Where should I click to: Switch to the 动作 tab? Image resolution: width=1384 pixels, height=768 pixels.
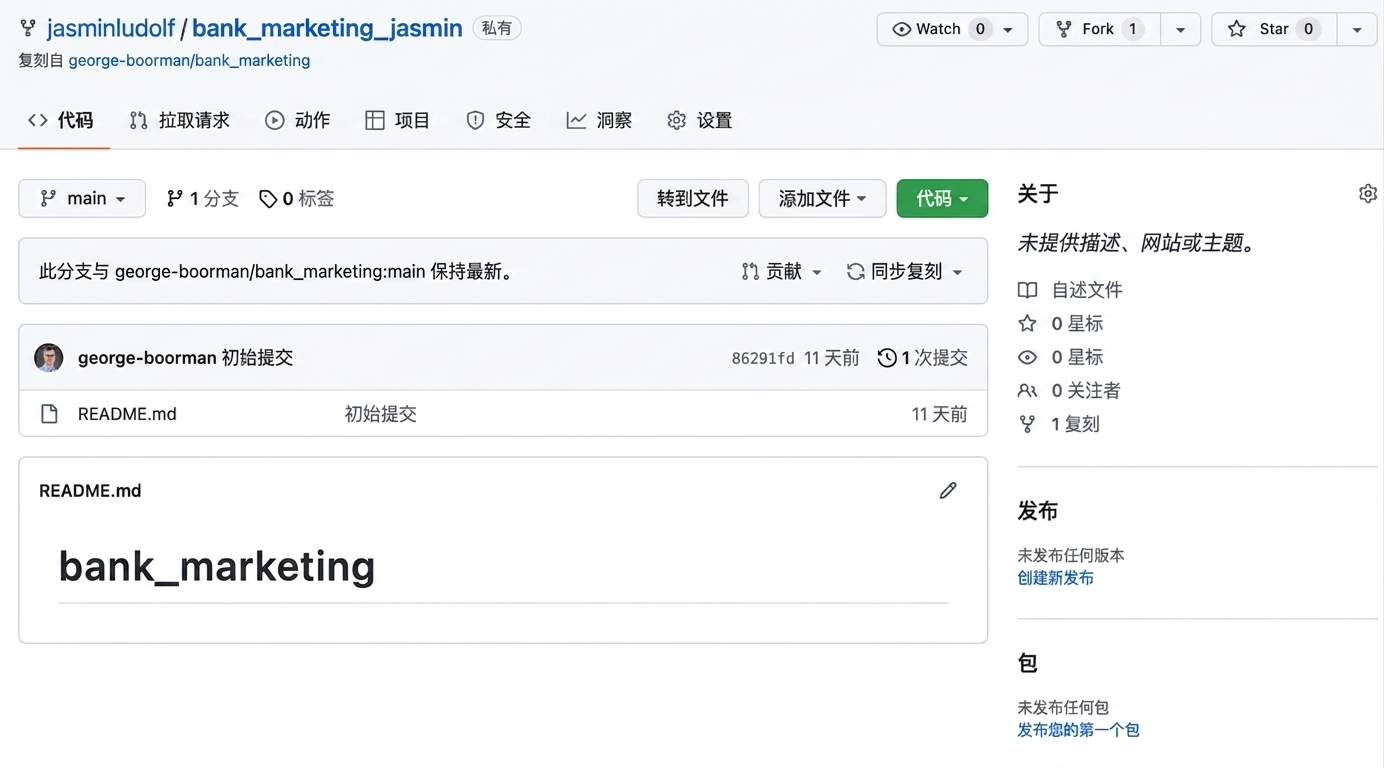pyautogui.click(x=297, y=120)
